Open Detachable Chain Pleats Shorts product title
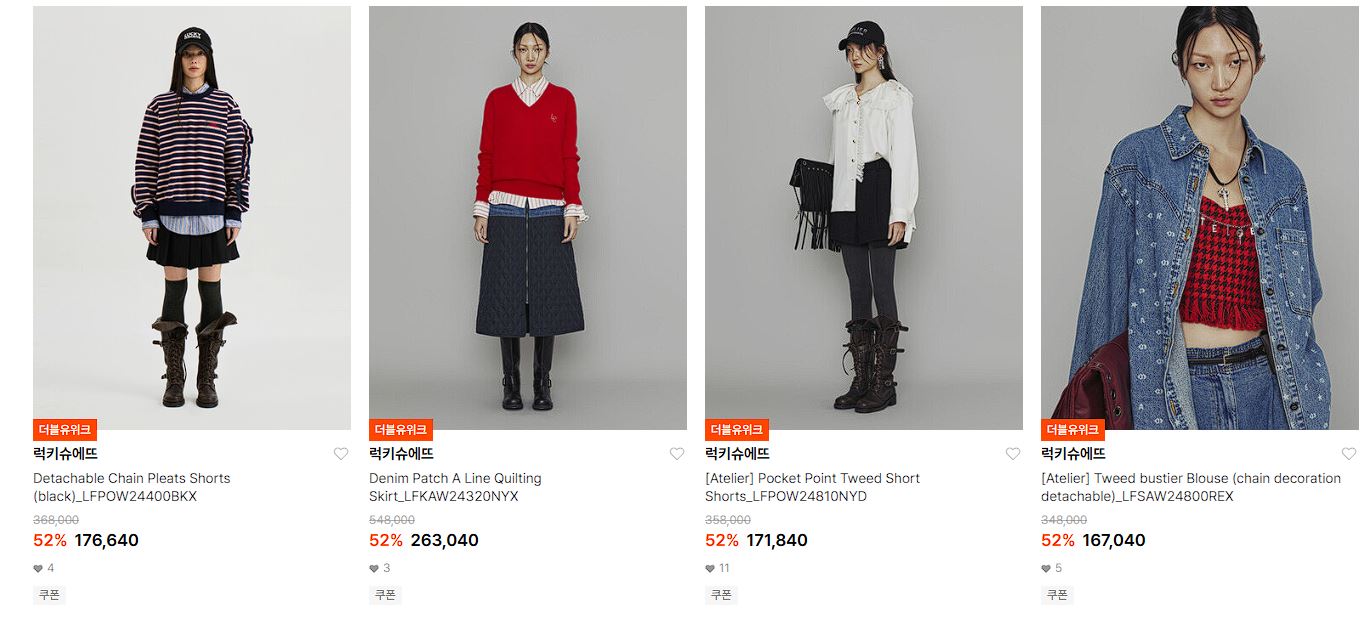The width and height of the screenshot is (1366, 625). tap(132, 487)
